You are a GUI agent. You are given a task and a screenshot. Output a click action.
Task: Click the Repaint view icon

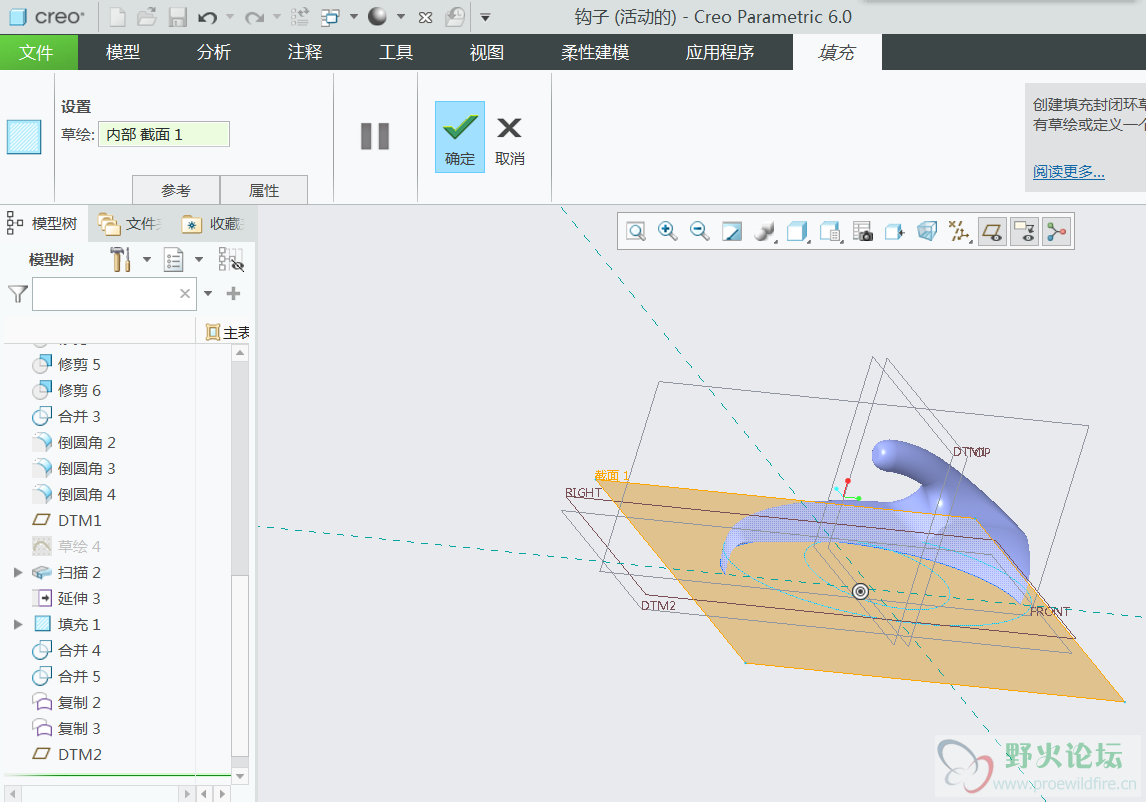pos(732,232)
